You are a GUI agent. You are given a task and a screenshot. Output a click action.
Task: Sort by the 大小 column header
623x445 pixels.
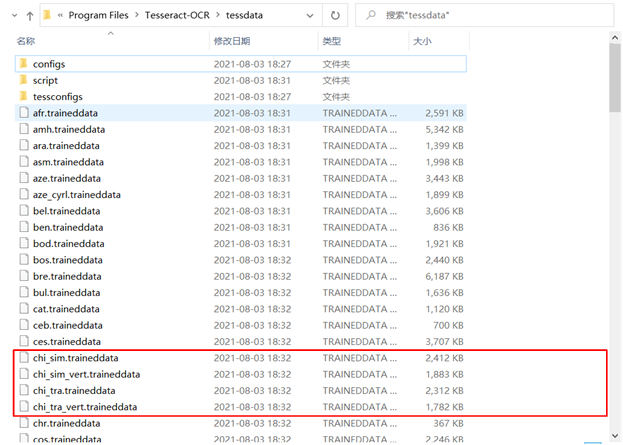point(422,41)
